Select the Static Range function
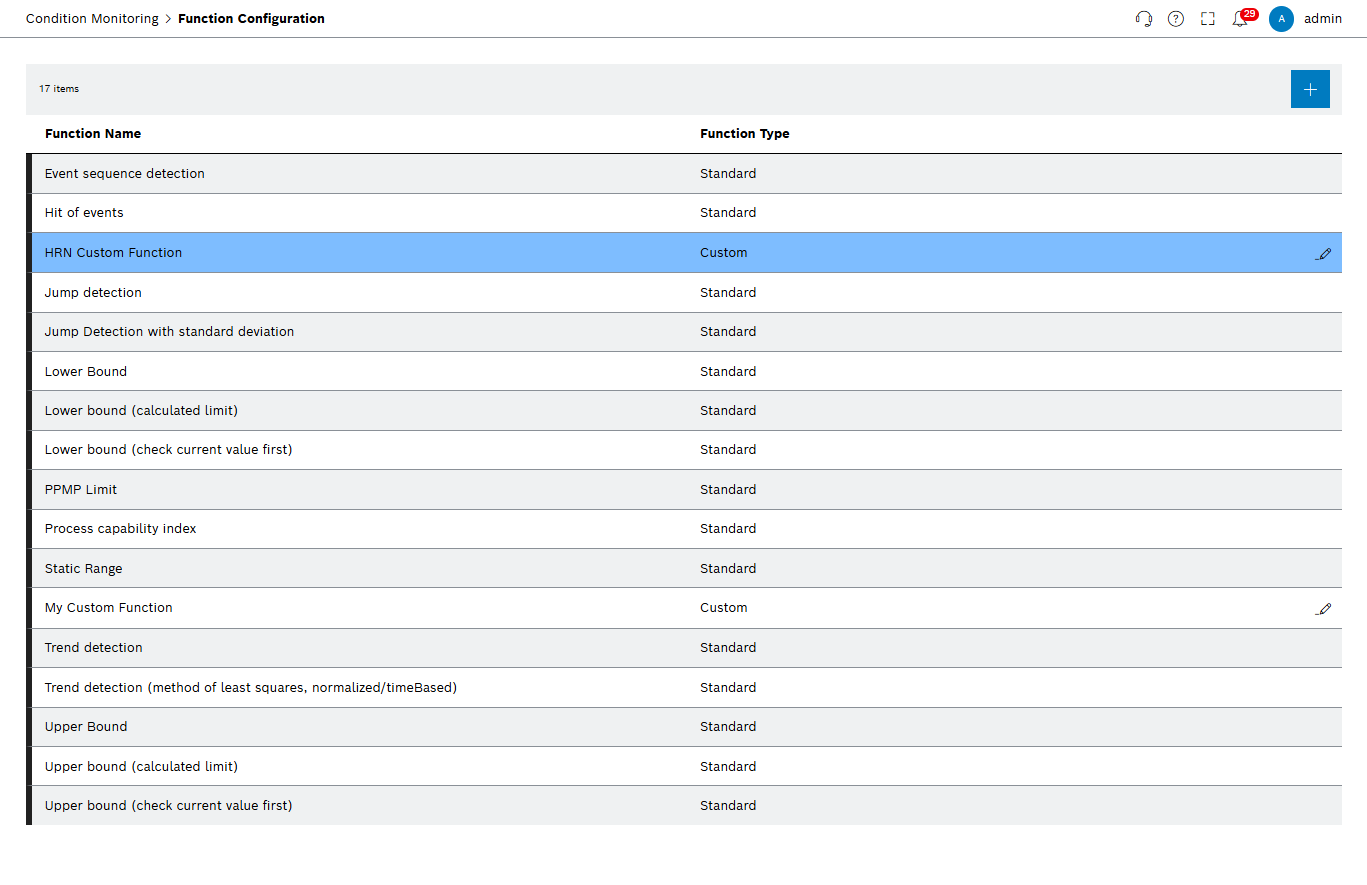Image resolution: width=1367 pixels, height=885 pixels. pos(83,568)
